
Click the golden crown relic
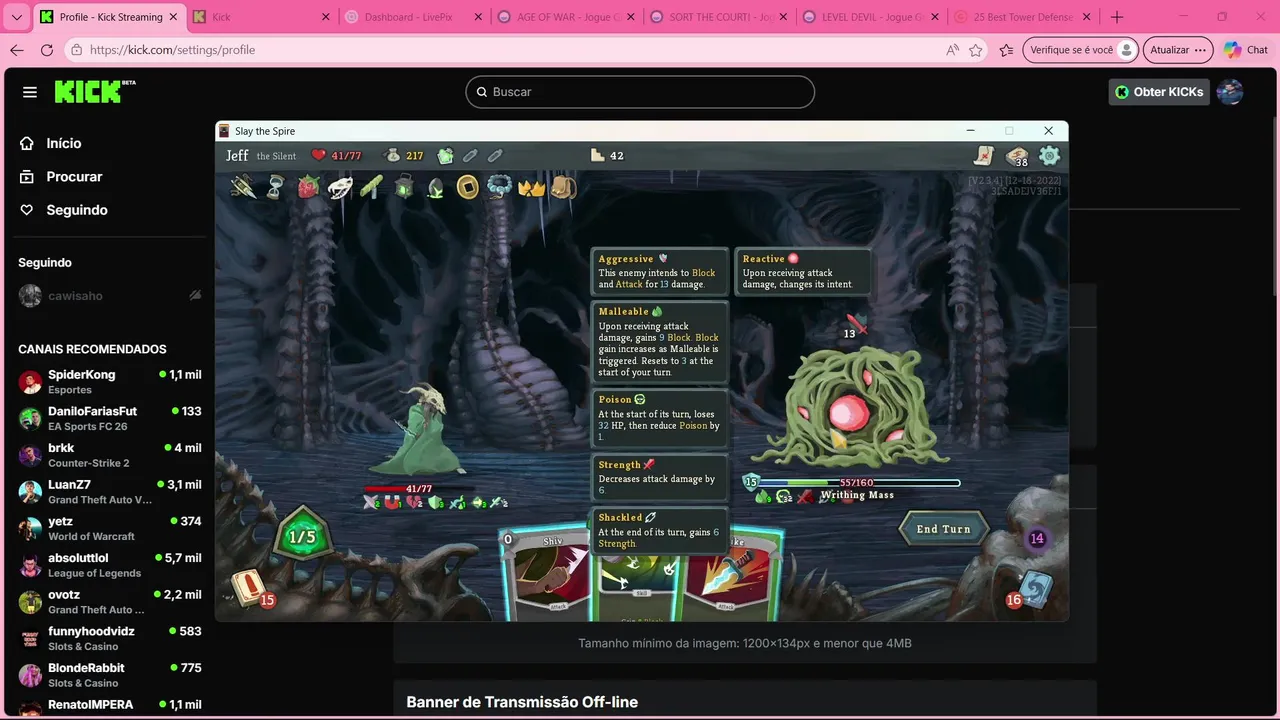(531, 187)
